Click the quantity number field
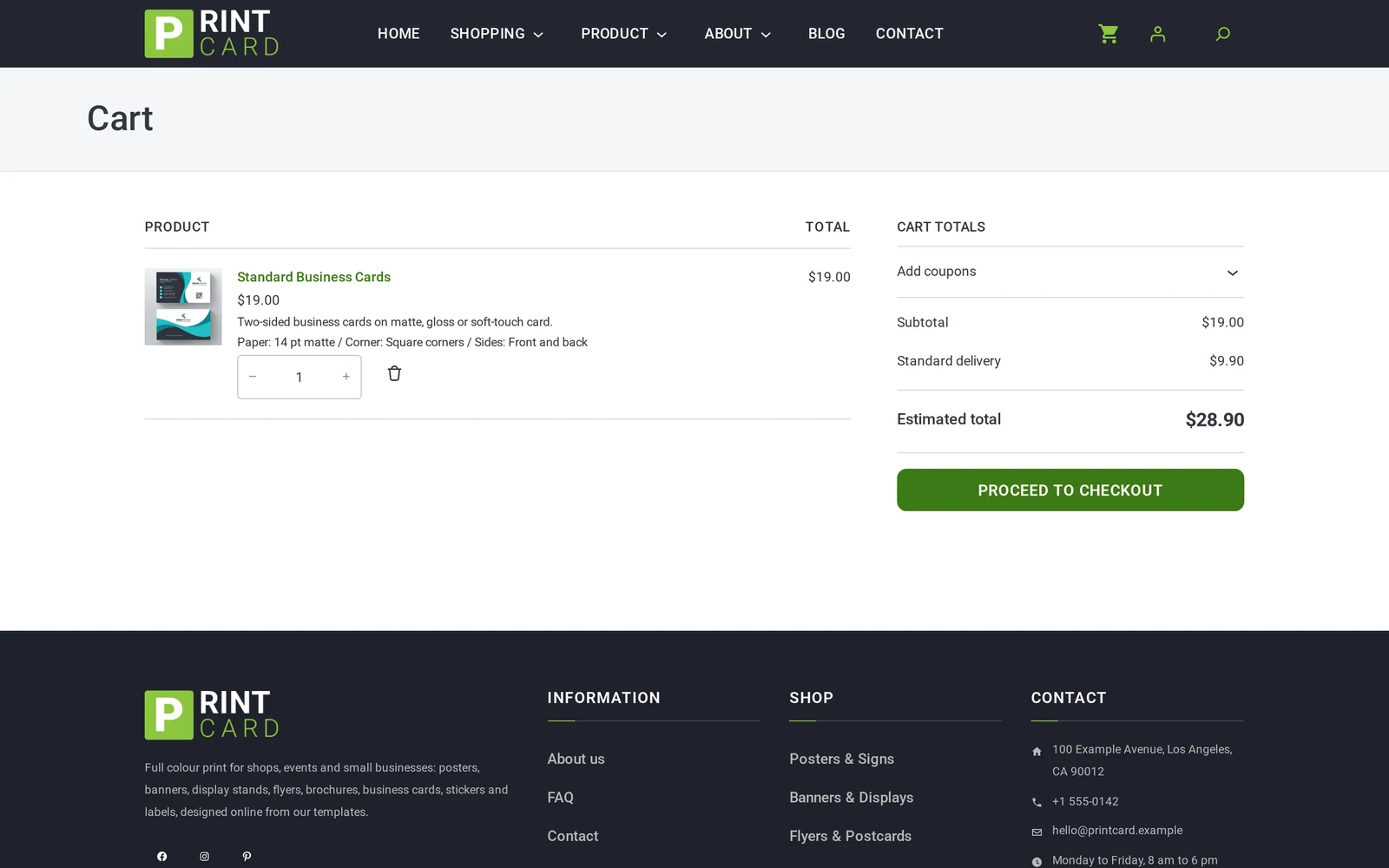Viewport: 1389px width, 868px height. [299, 377]
